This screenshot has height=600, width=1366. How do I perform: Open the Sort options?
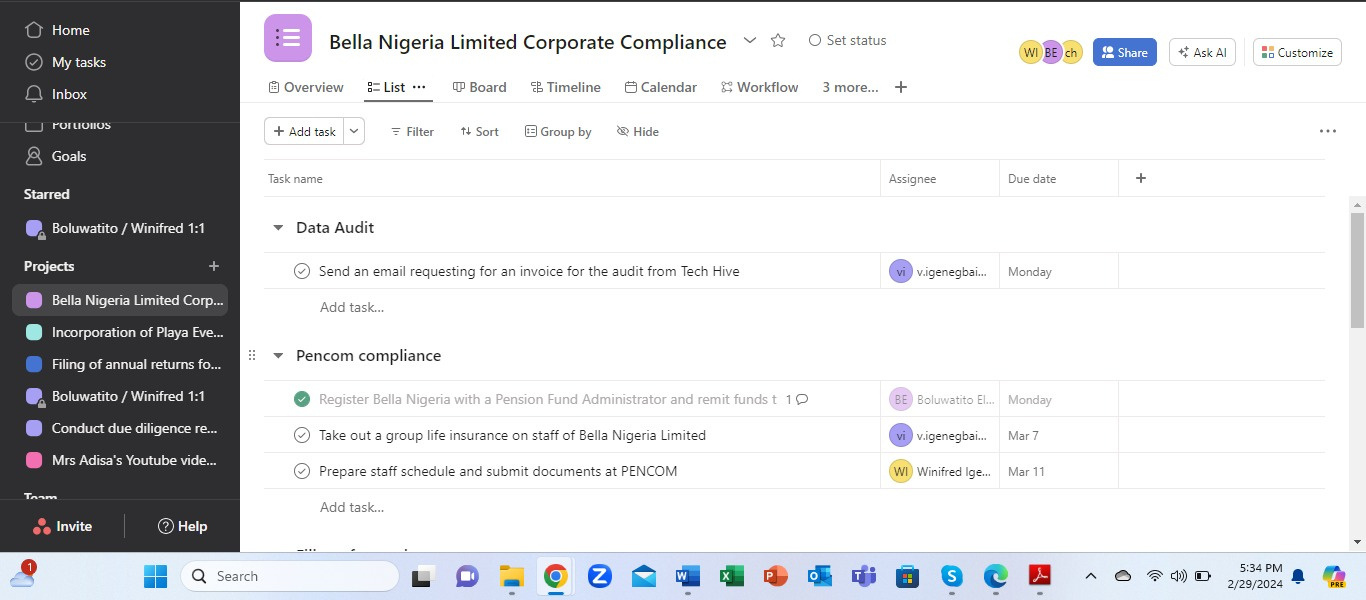coord(479,131)
